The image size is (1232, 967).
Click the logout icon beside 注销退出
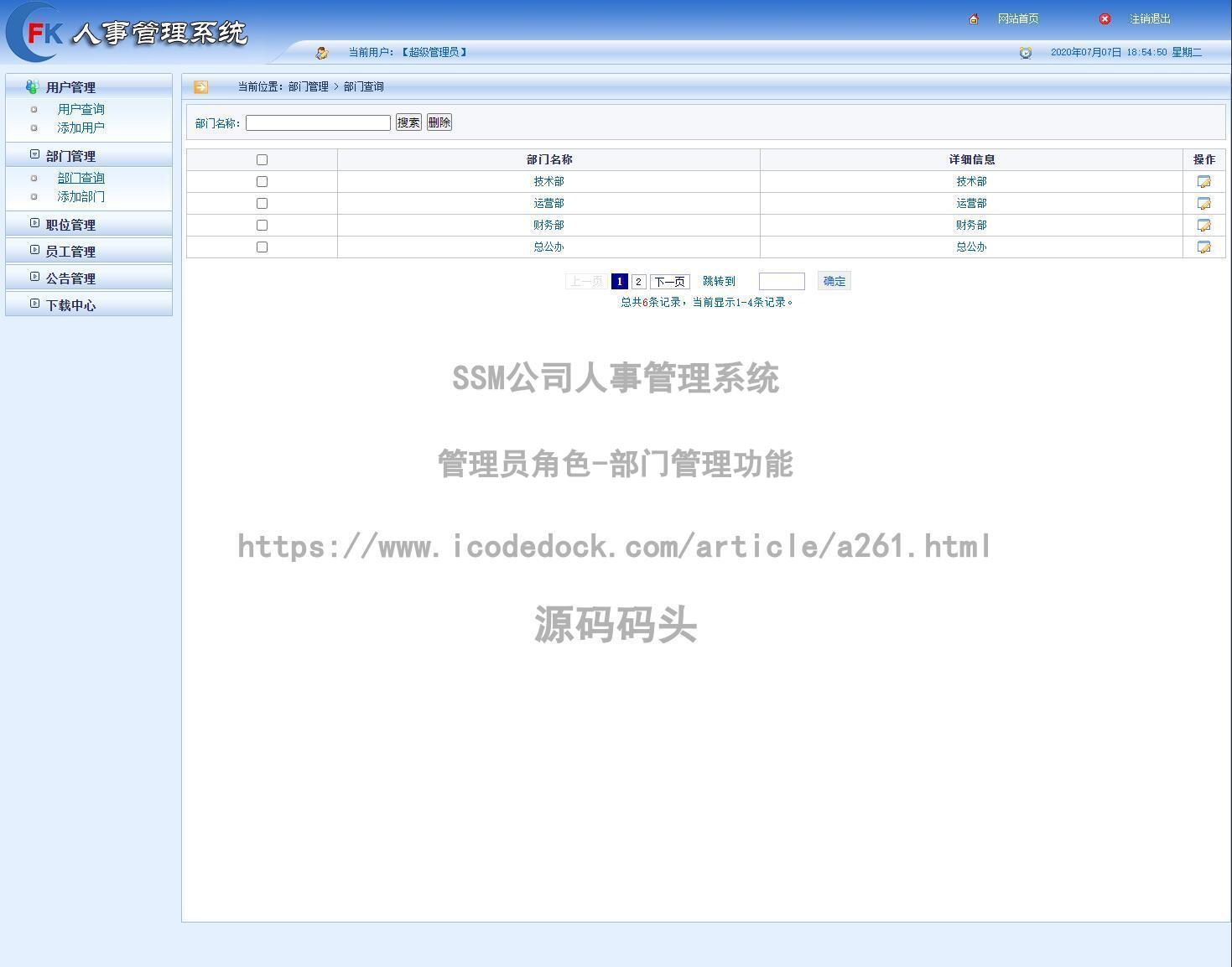pyautogui.click(x=1105, y=18)
